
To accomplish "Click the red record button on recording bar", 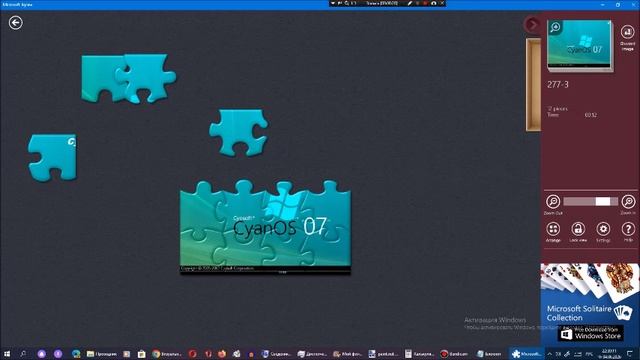I will [425, 3].
